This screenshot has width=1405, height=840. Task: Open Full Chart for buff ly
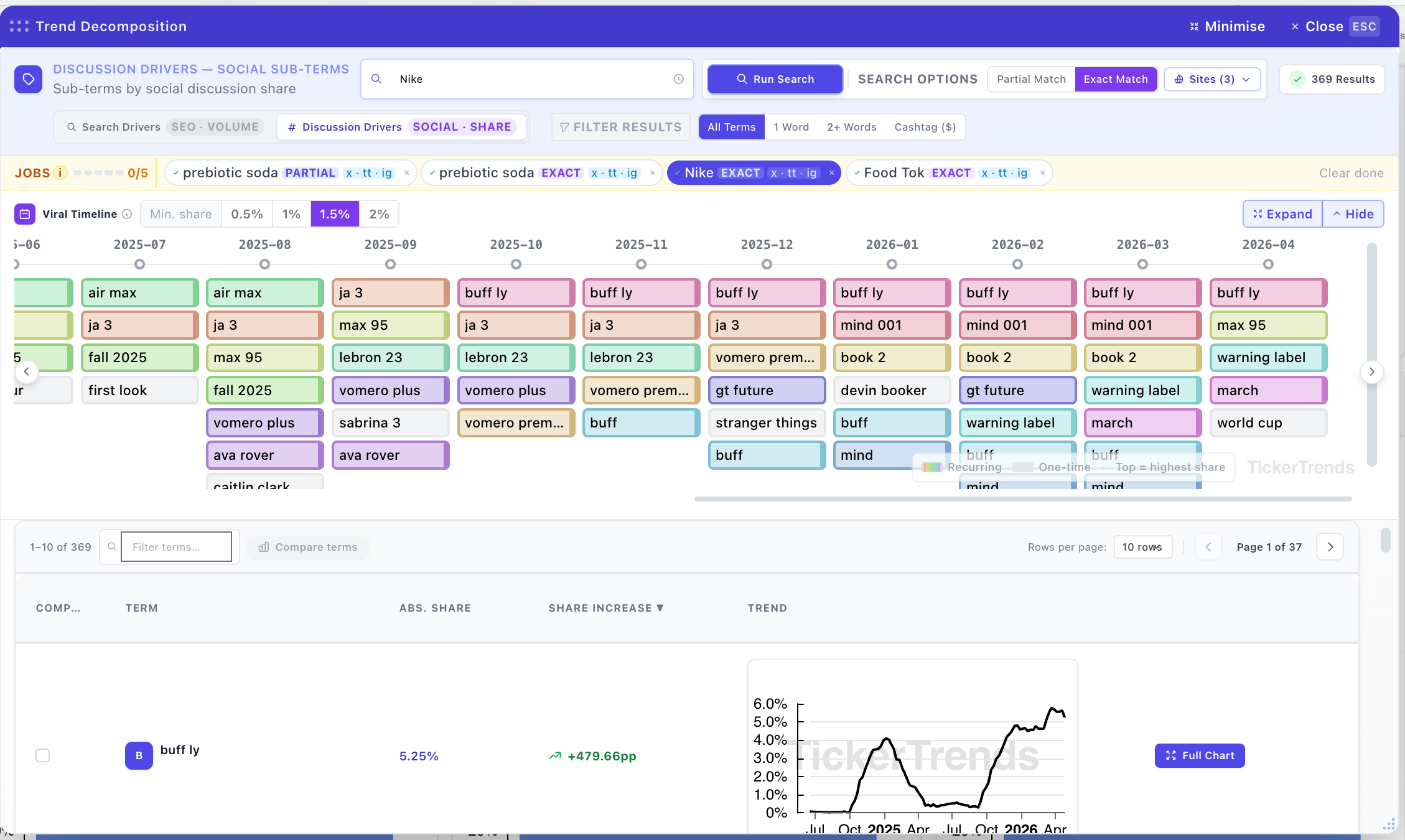click(x=1199, y=755)
